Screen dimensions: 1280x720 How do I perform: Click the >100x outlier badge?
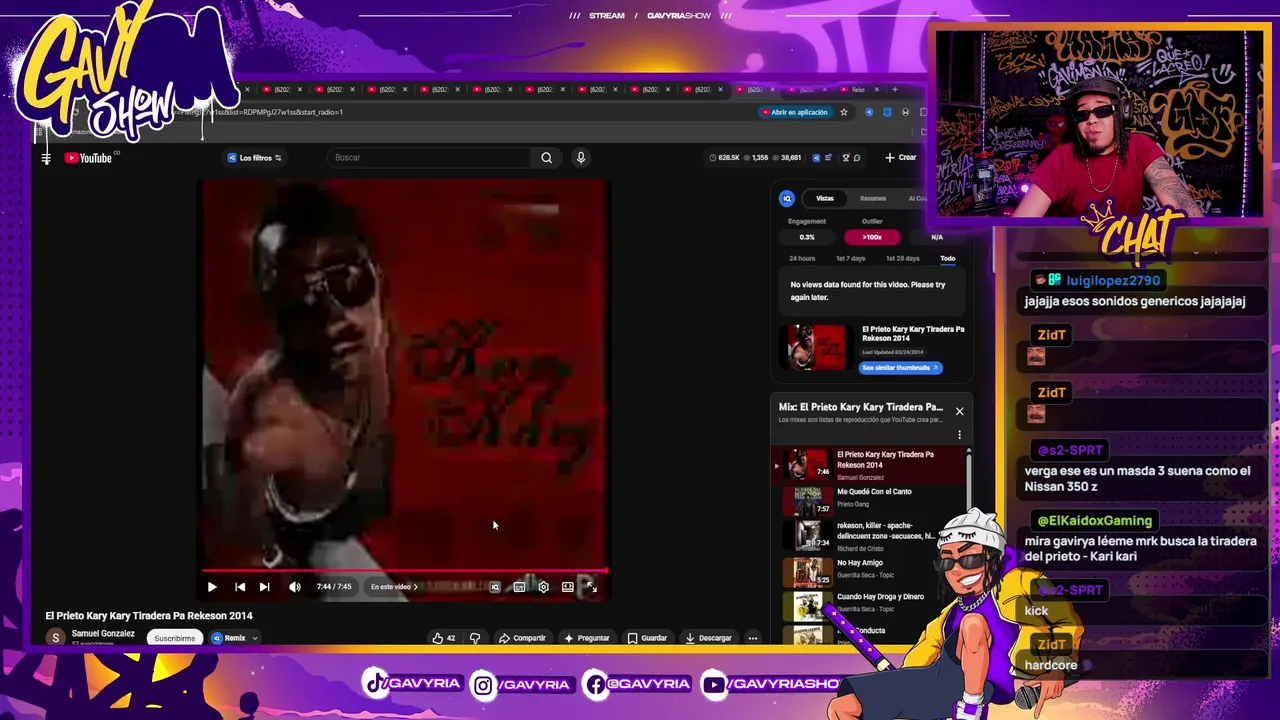point(872,237)
